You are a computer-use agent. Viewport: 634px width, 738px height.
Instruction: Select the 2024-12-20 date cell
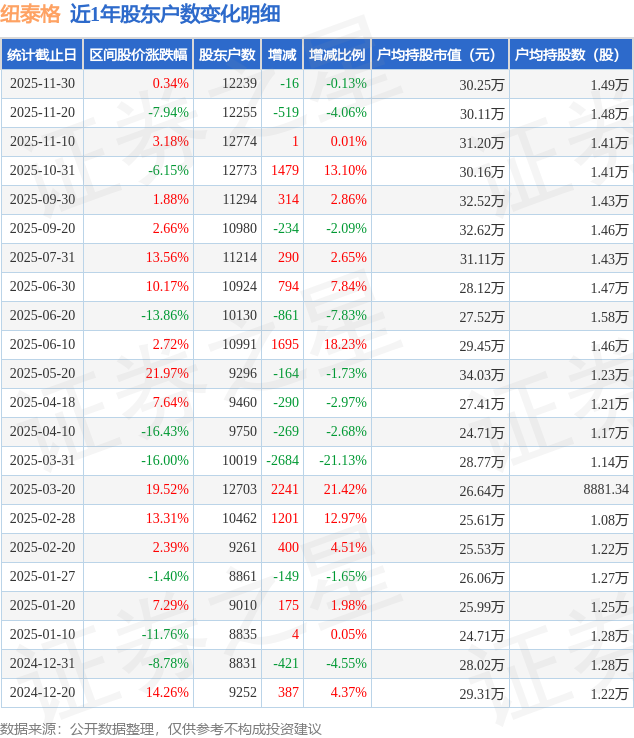[x=43, y=693]
